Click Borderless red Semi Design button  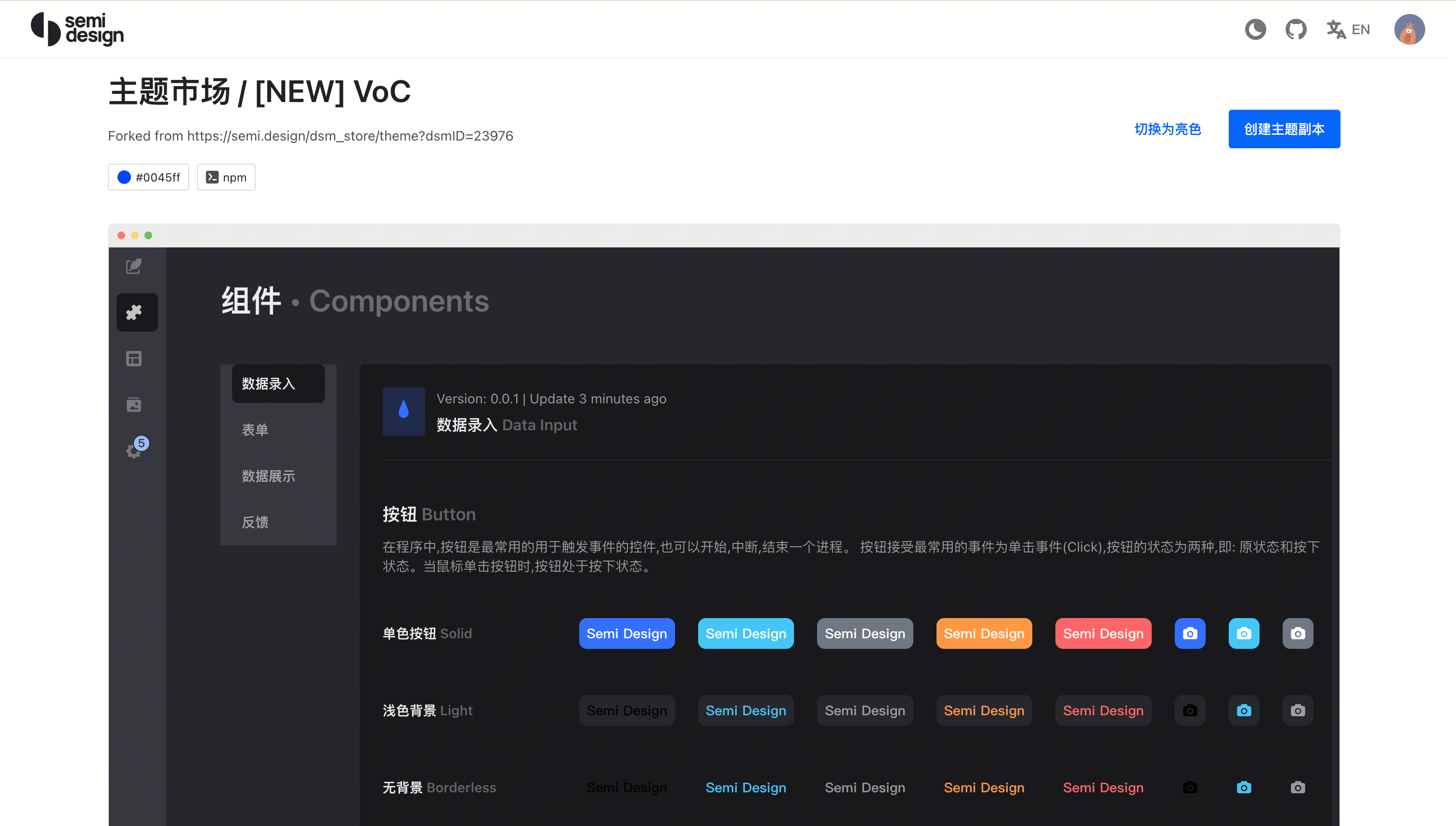(1103, 787)
